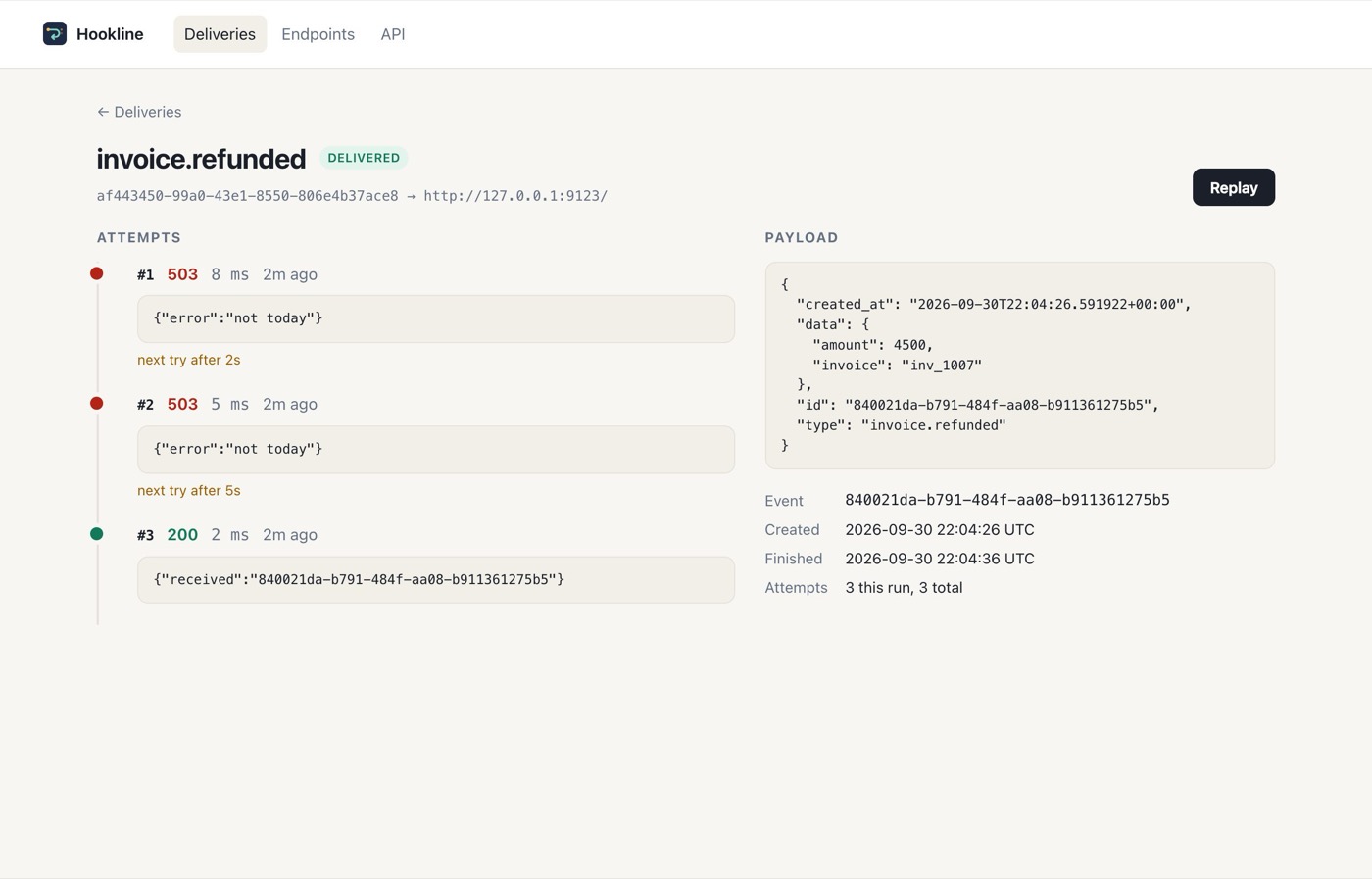Click the PAYLOAD section heading
Screen dimensions: 1372x879
tap(802, 237)
